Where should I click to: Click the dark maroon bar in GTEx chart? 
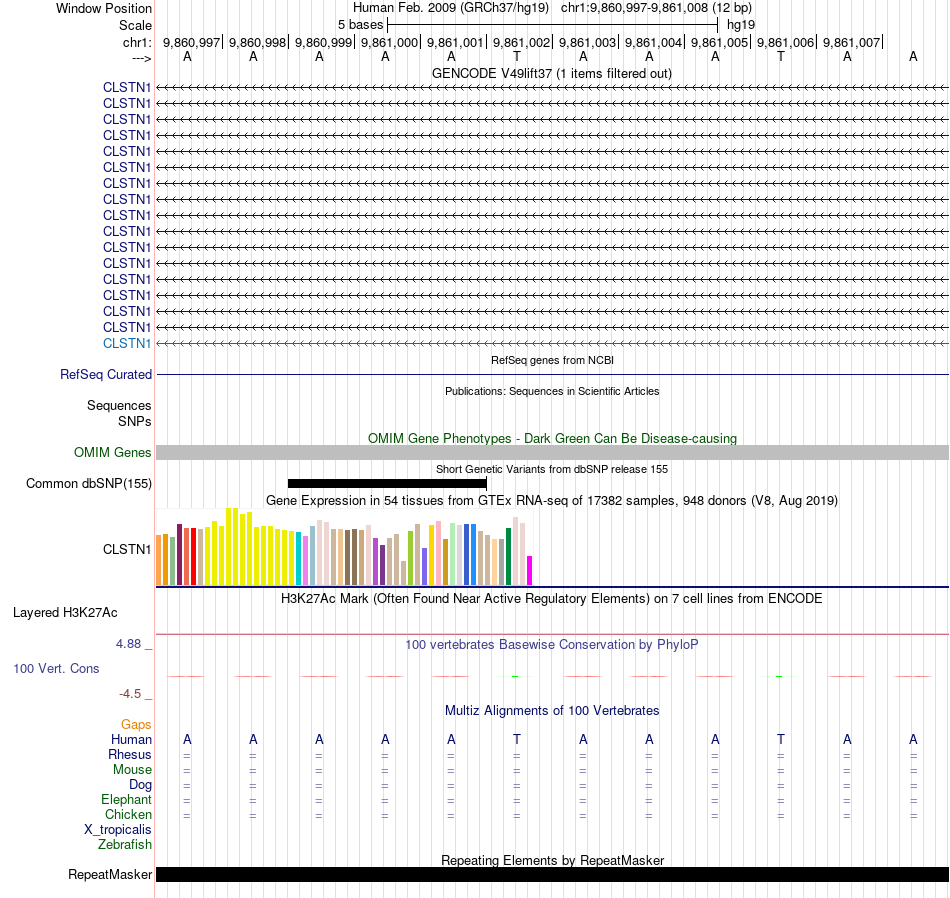point(179,554)
